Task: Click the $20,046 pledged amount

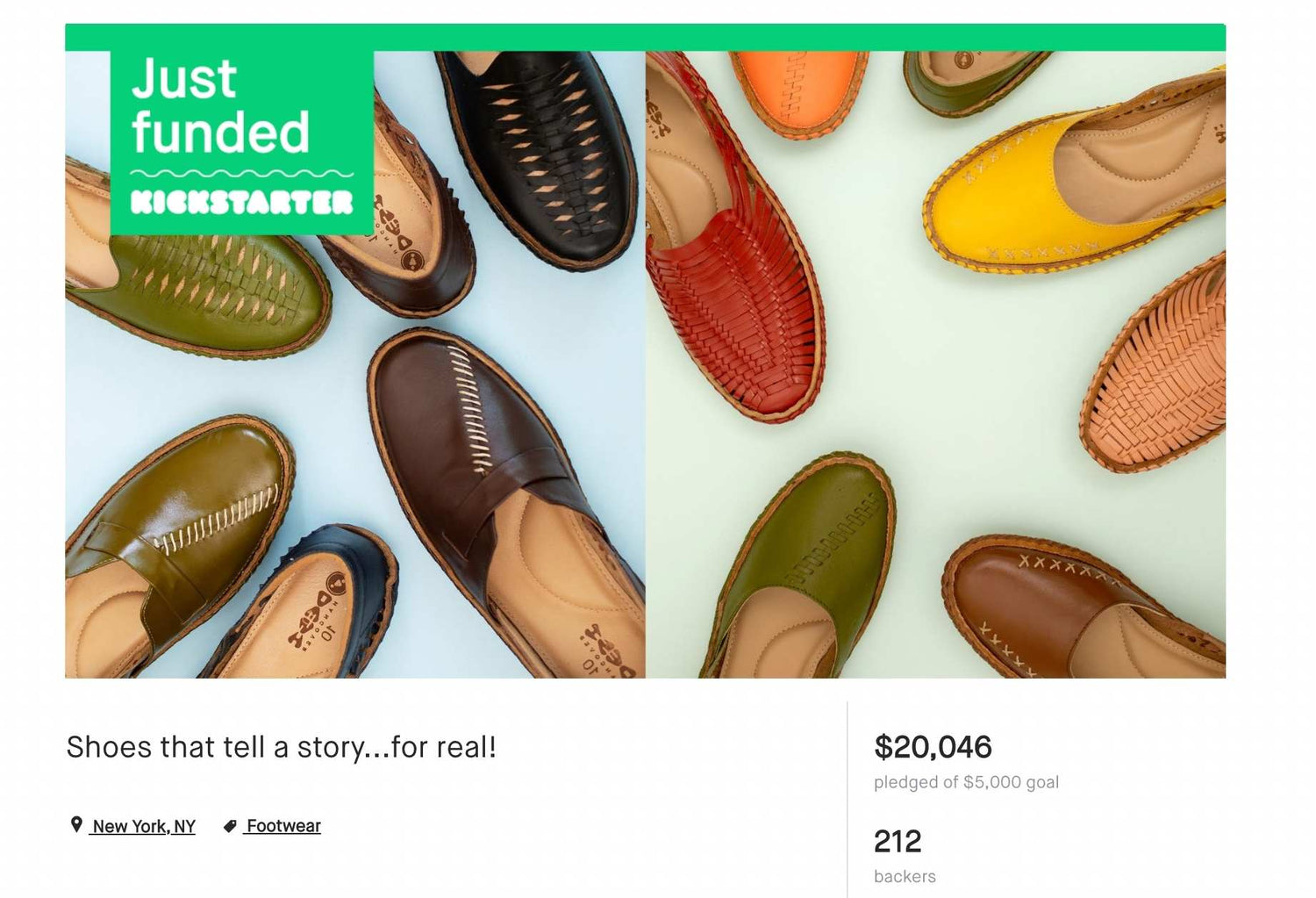Action: click(933, 747)
